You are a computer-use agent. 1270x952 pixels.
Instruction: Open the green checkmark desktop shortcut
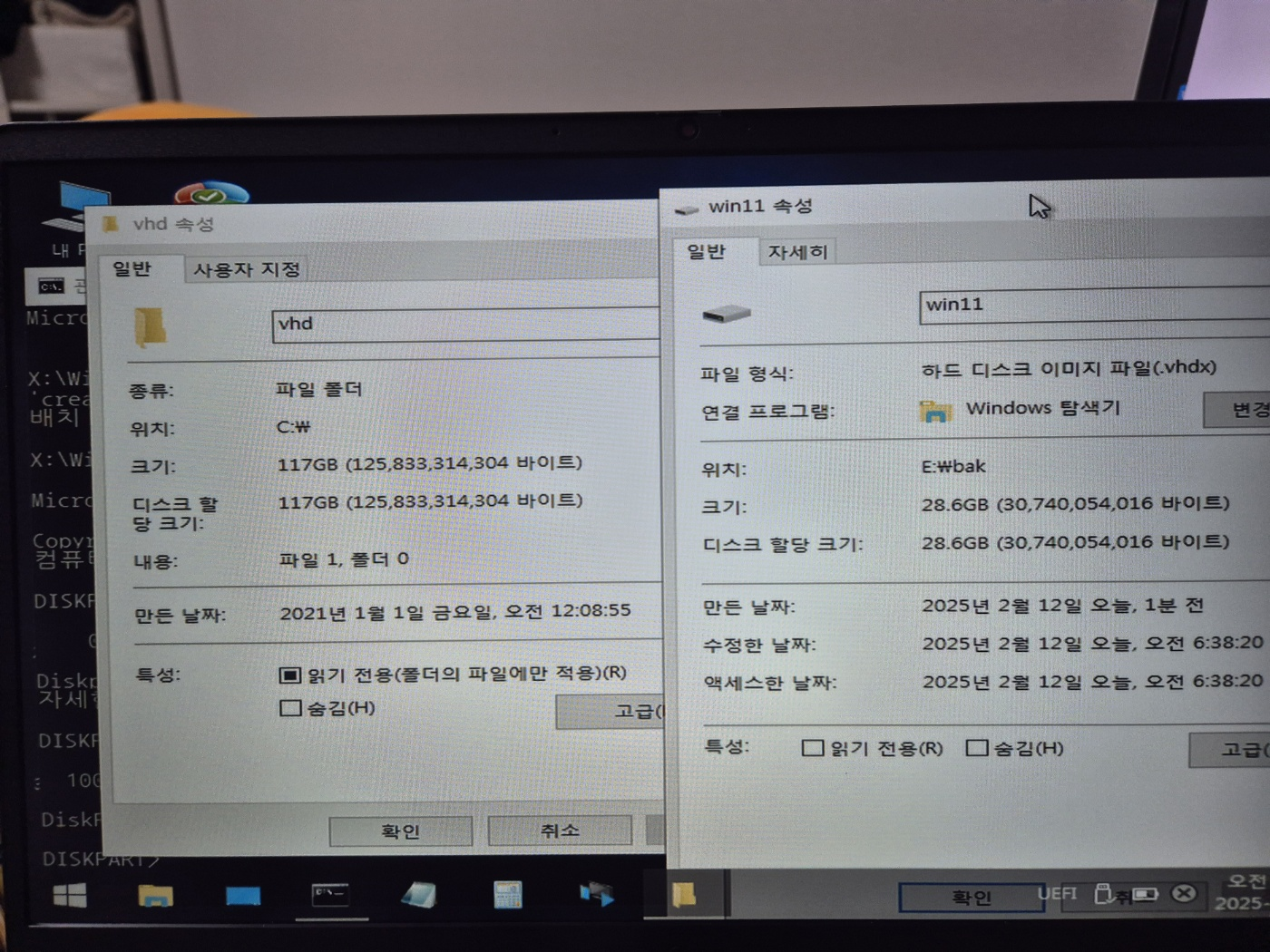pyautogui.click(x=211, y=192)
